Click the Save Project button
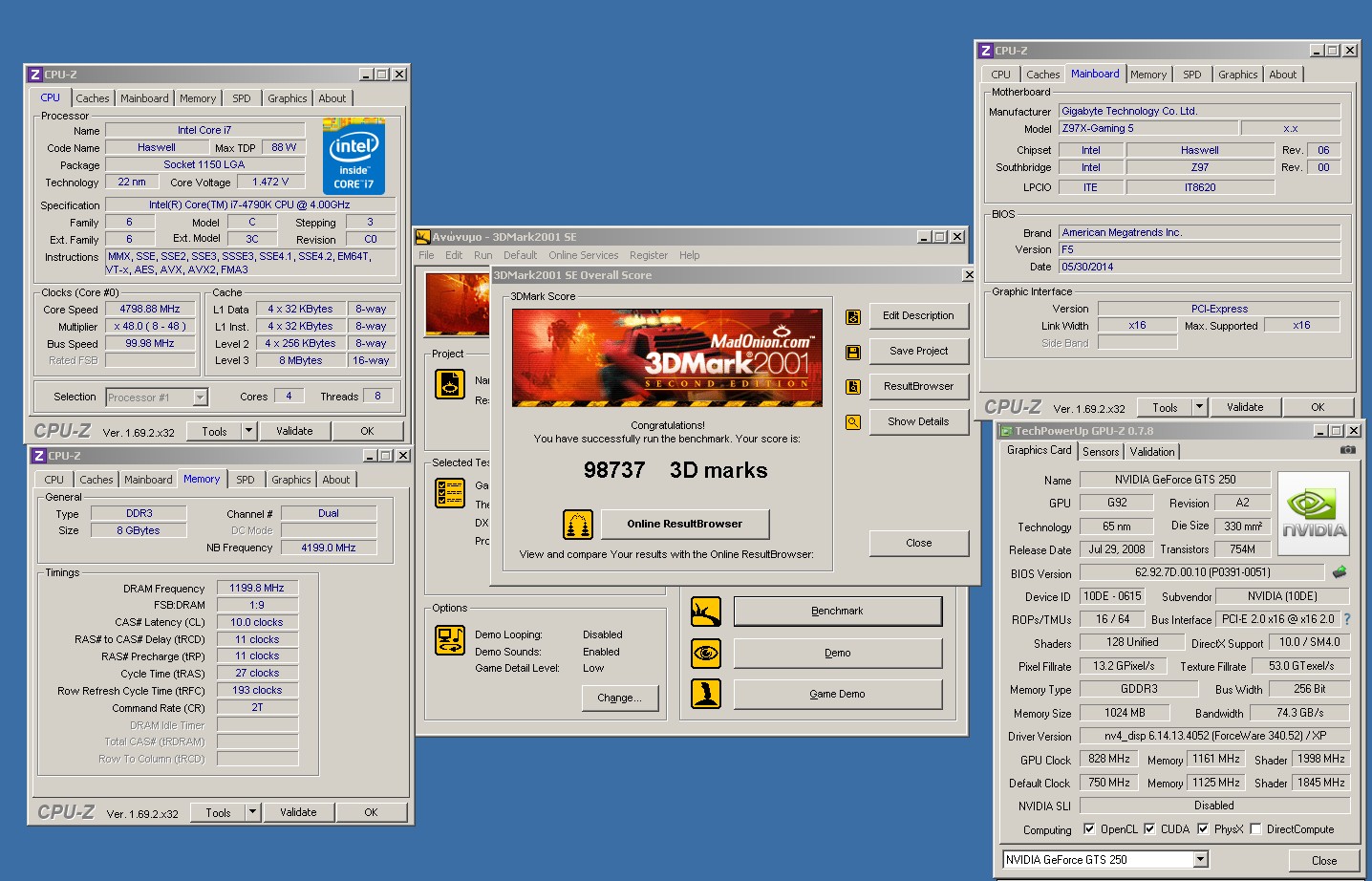Screen dimensions: 1372x881 point(919,351)
